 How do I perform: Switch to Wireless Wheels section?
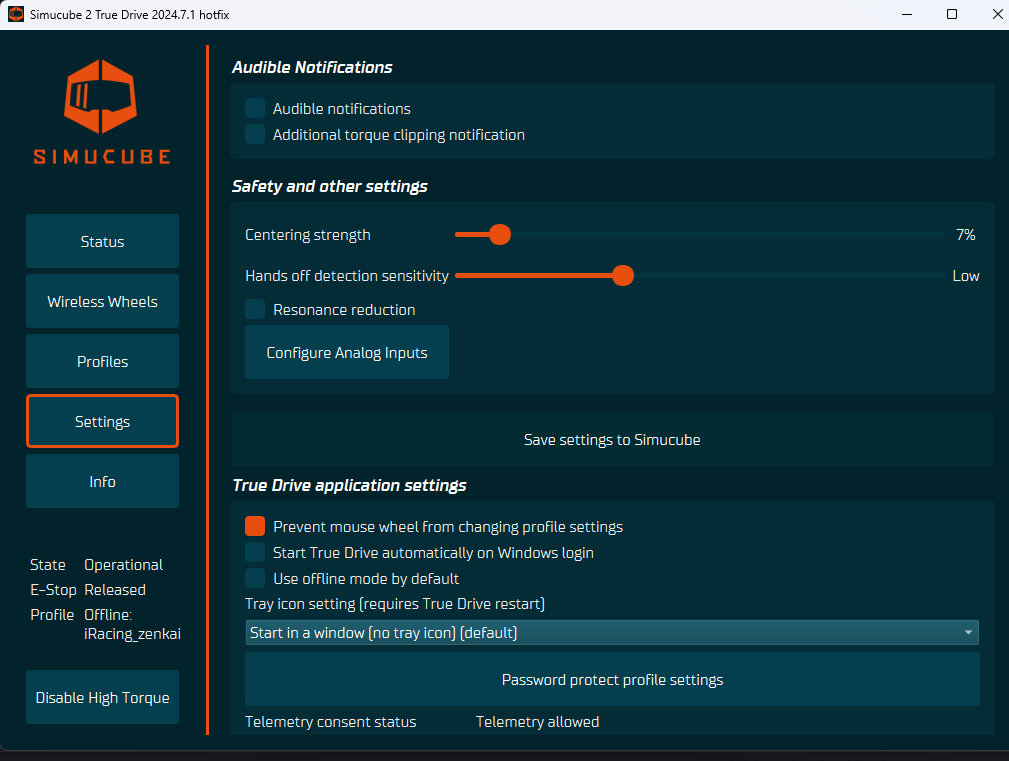pyautogui.click(x=102, y=301)
